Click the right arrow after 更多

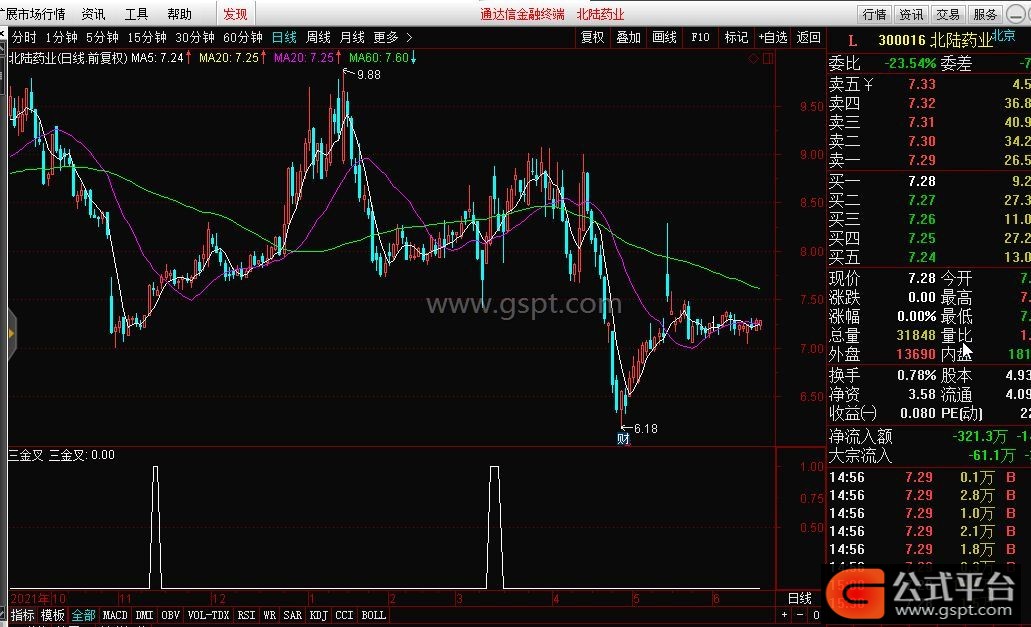(409, 37)
